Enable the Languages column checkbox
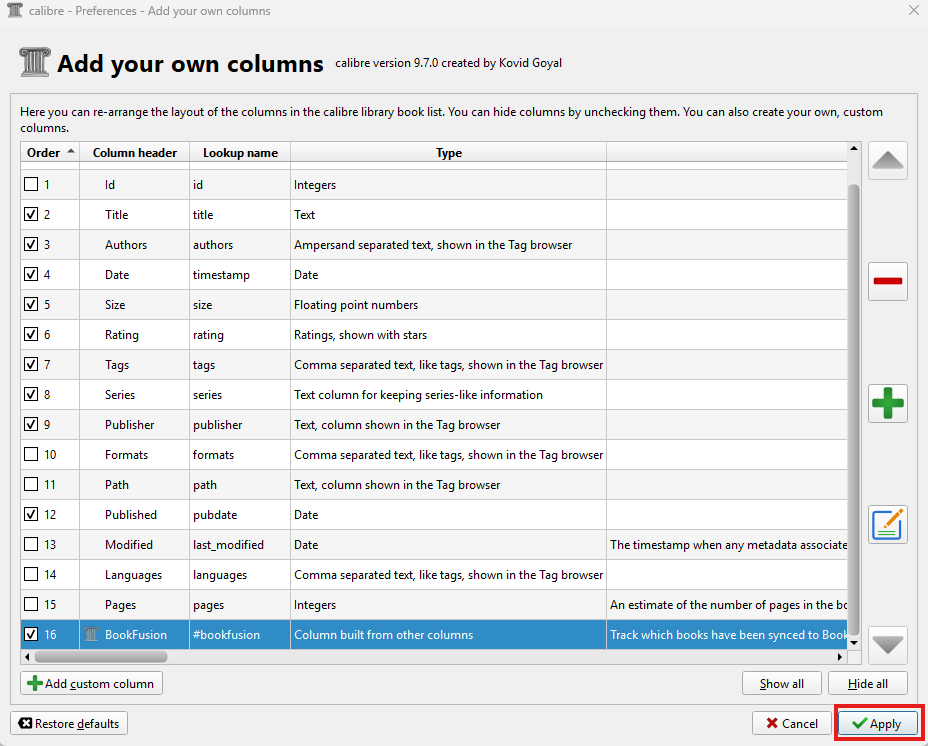Image resolution: width=928 pixels, height=746 pixels. [x=31, y=574]
